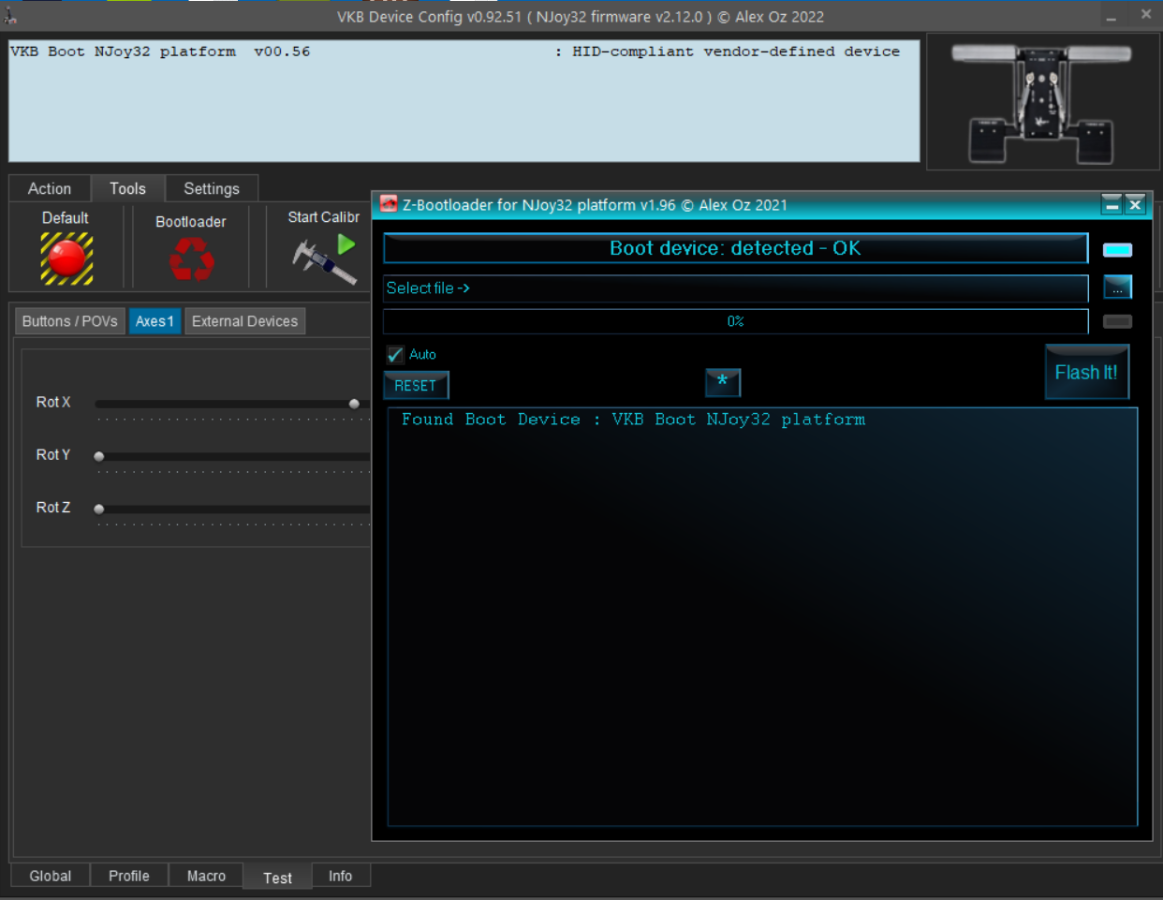
Task: Click the rudder pedals device thumbnail
Action: point(1042,102)
